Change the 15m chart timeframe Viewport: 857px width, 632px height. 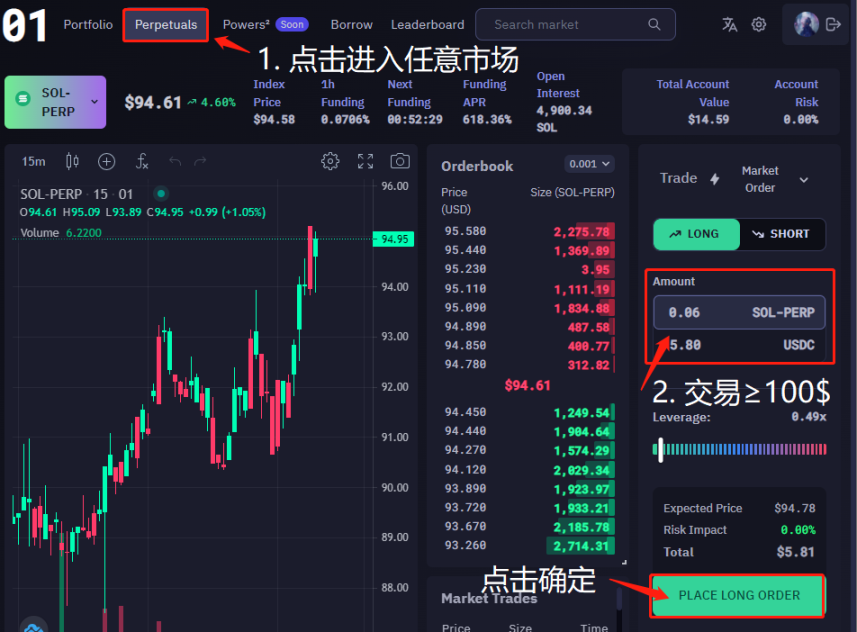pyautogui.click(x=33, y=162)
